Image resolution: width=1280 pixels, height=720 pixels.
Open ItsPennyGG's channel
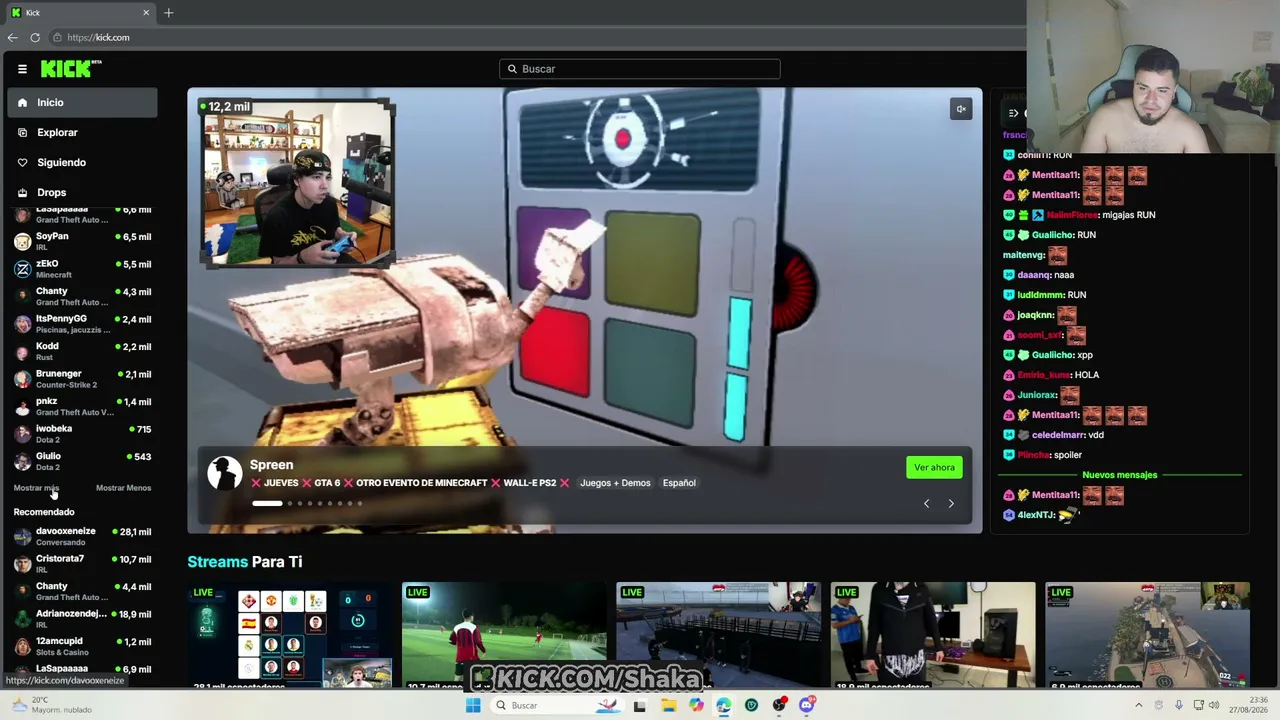click(82, 324)
